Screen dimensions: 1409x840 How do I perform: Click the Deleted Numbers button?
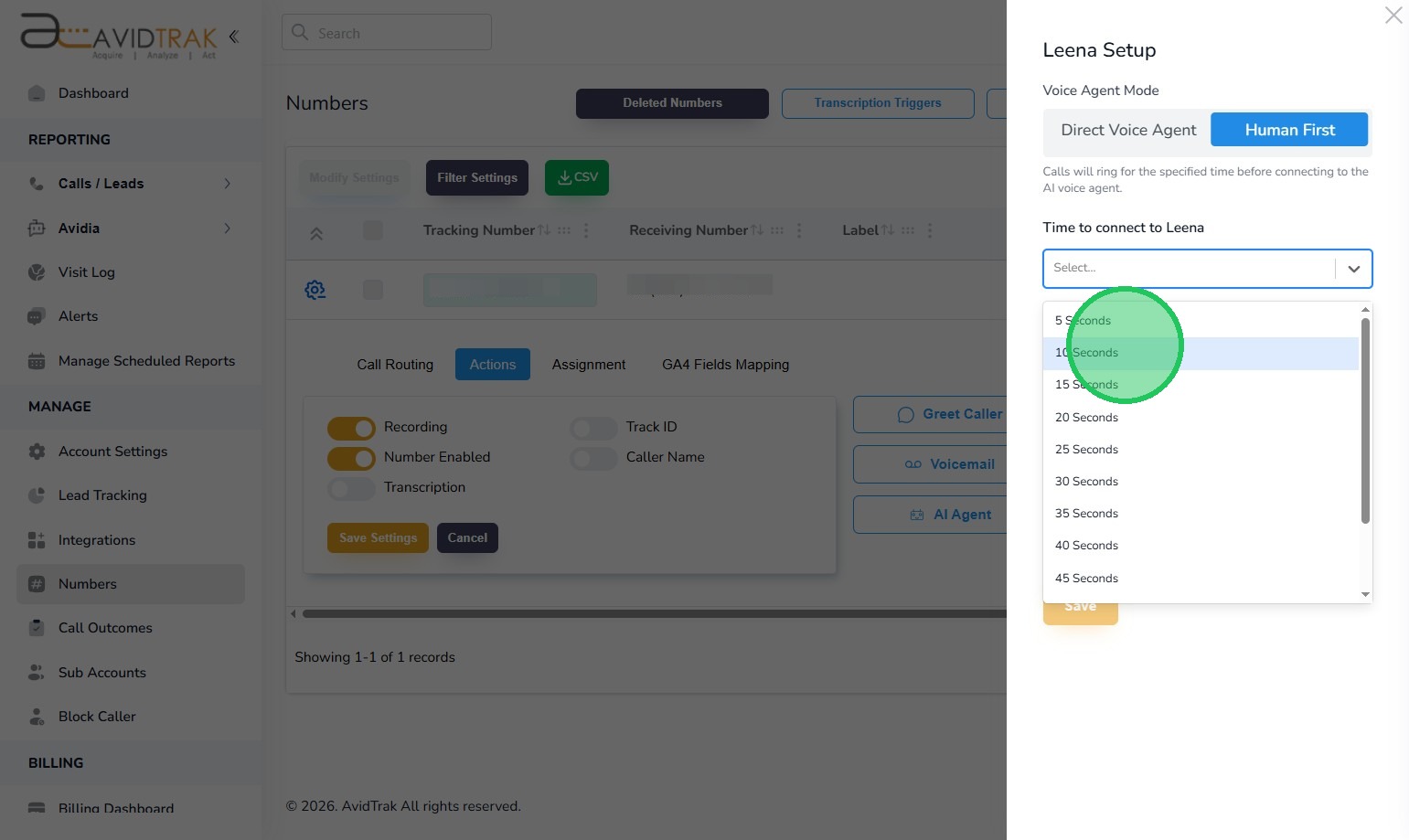tap(672, 103)
